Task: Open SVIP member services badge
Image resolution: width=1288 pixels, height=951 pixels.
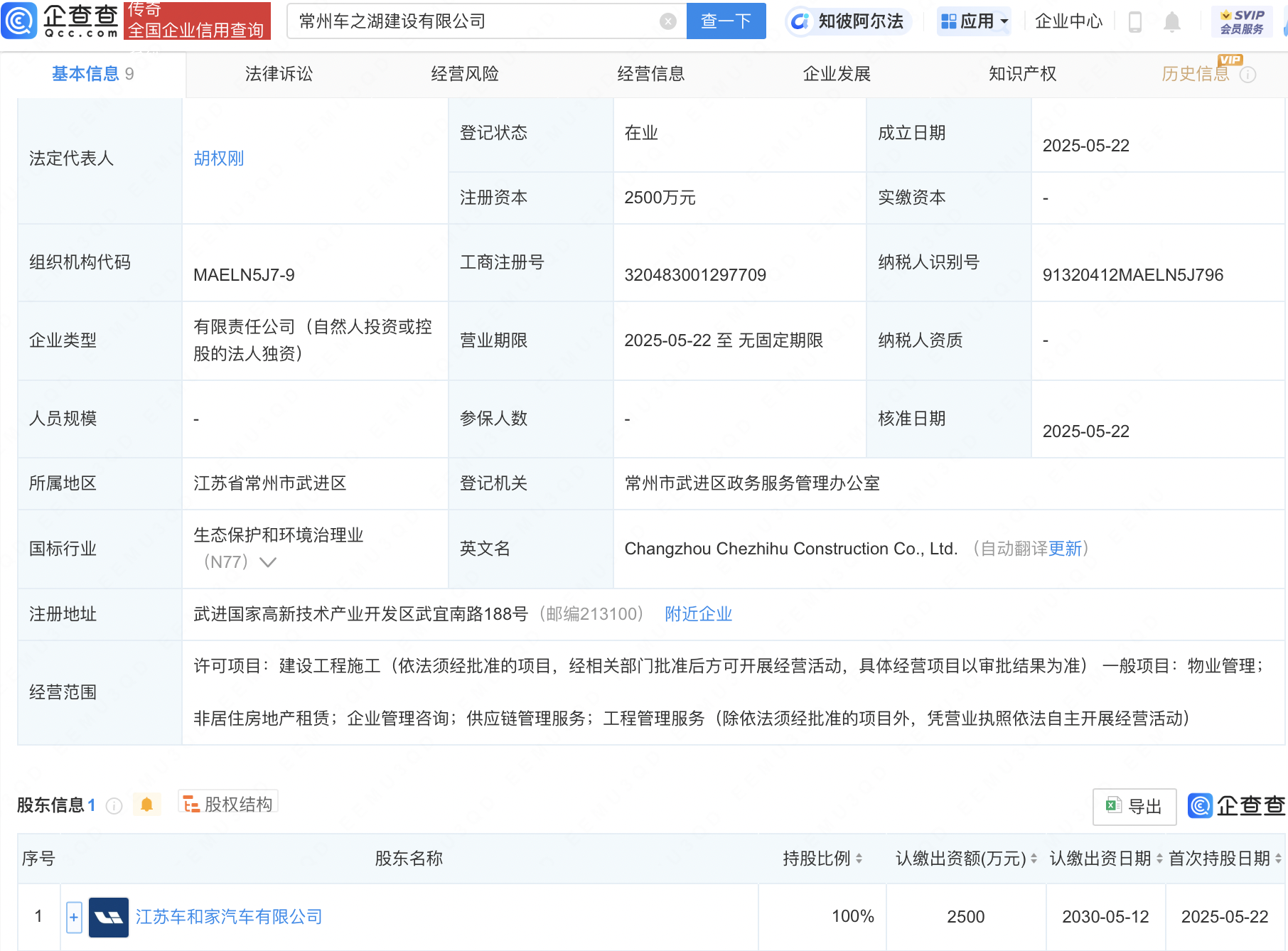Action: pos(1242,21)
